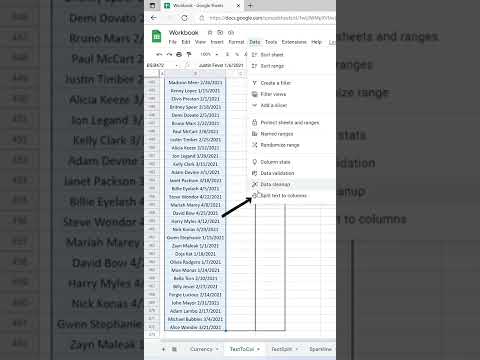
Task: Open the Tools menu
Action: [x=271, y=42]
